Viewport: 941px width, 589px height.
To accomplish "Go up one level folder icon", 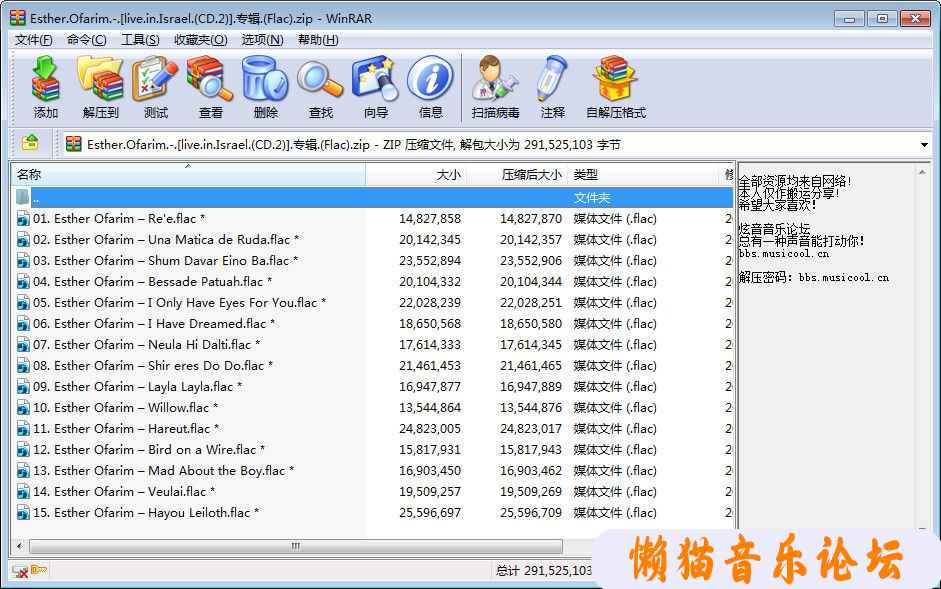I will click(30, 143).
